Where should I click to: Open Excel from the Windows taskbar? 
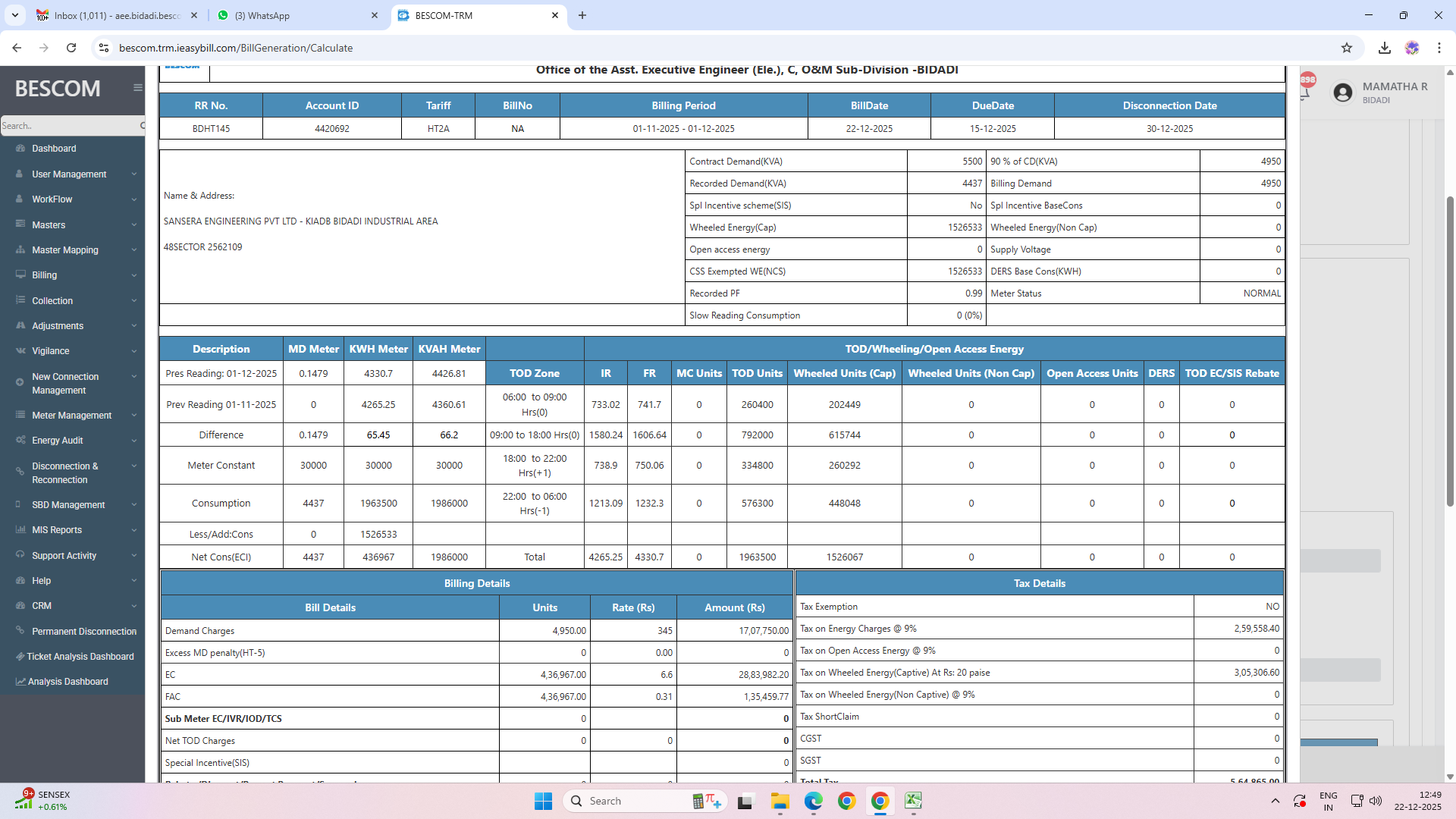913,801
